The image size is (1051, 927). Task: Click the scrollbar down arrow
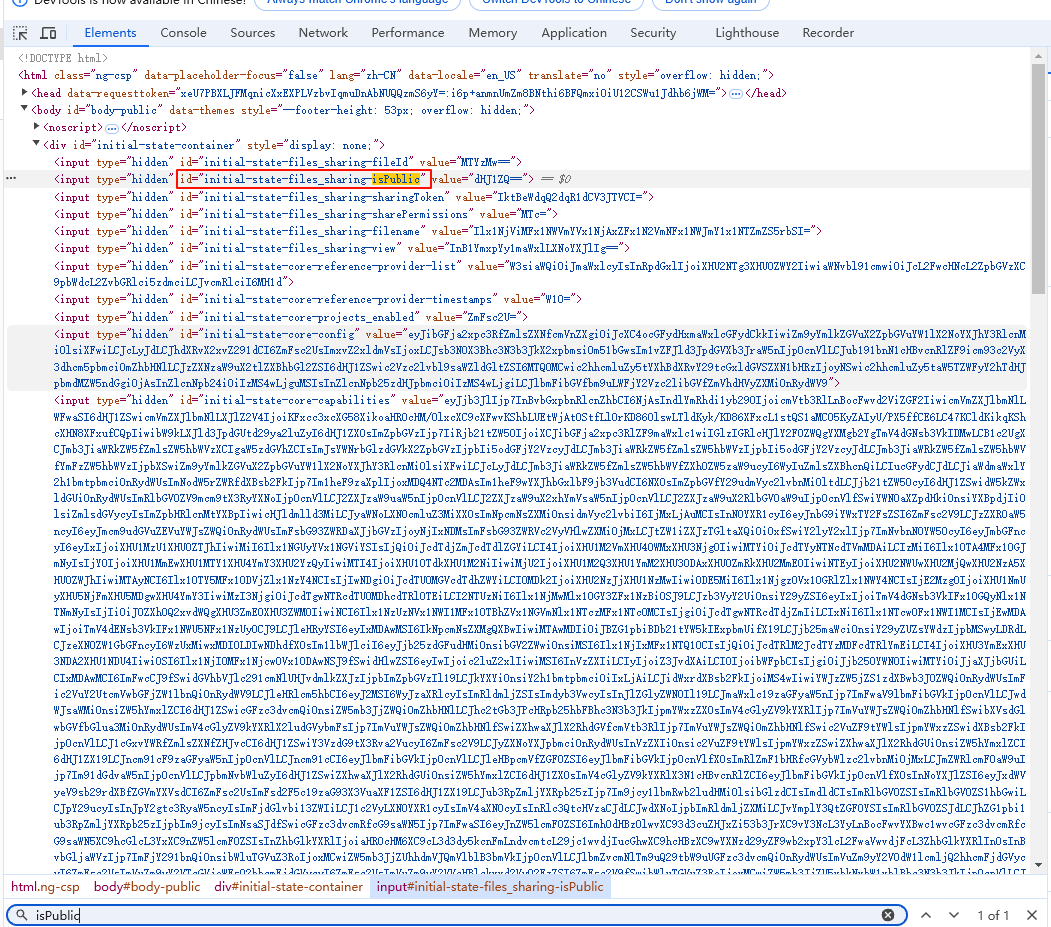pyautogui.click(x=1038, y=865)
